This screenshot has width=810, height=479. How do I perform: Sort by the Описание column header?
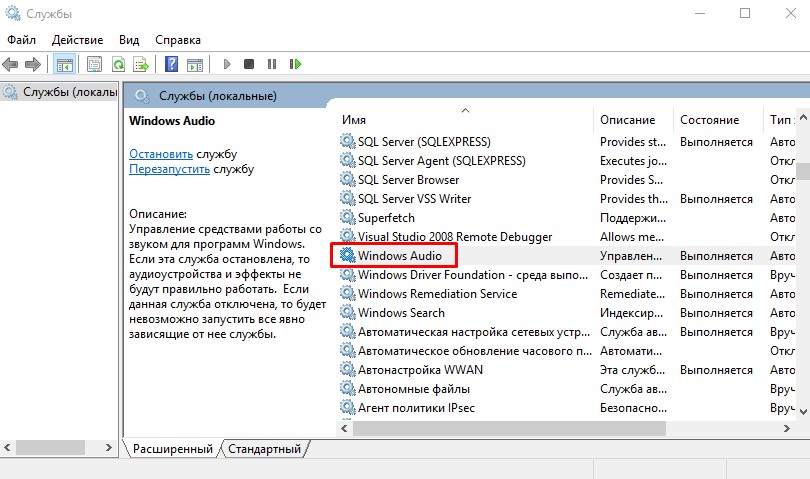click(627, 120)
